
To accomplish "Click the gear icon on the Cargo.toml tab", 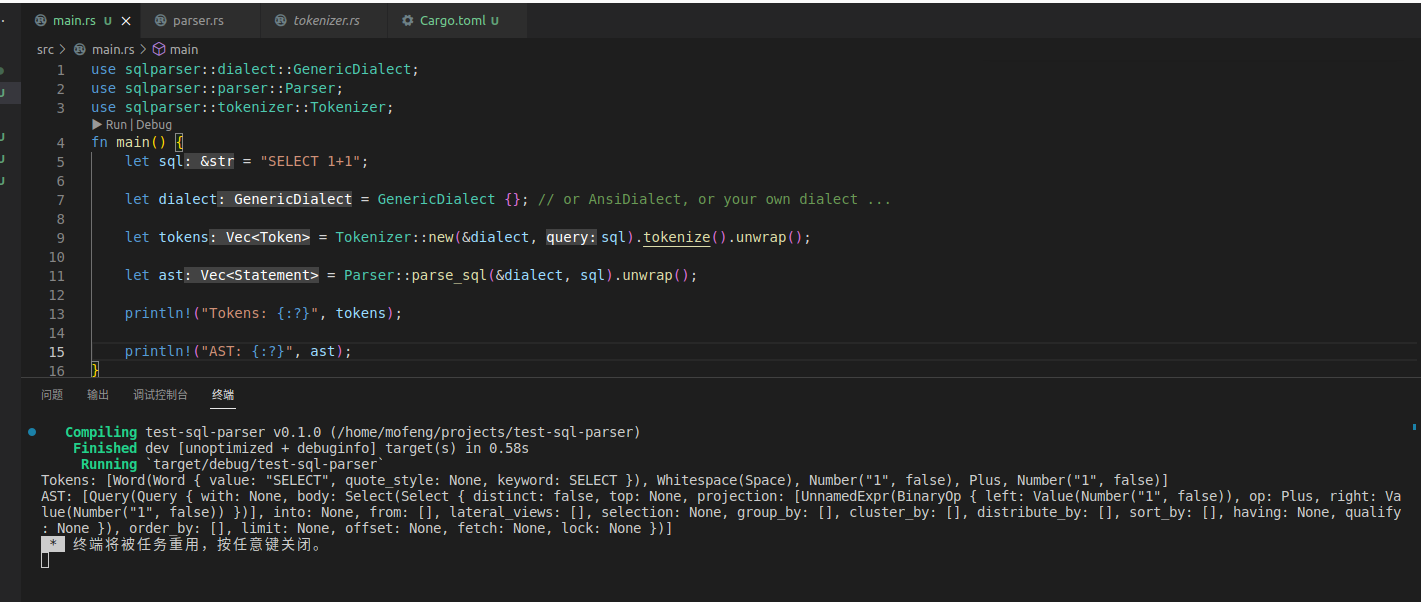I will coord(406,18).
